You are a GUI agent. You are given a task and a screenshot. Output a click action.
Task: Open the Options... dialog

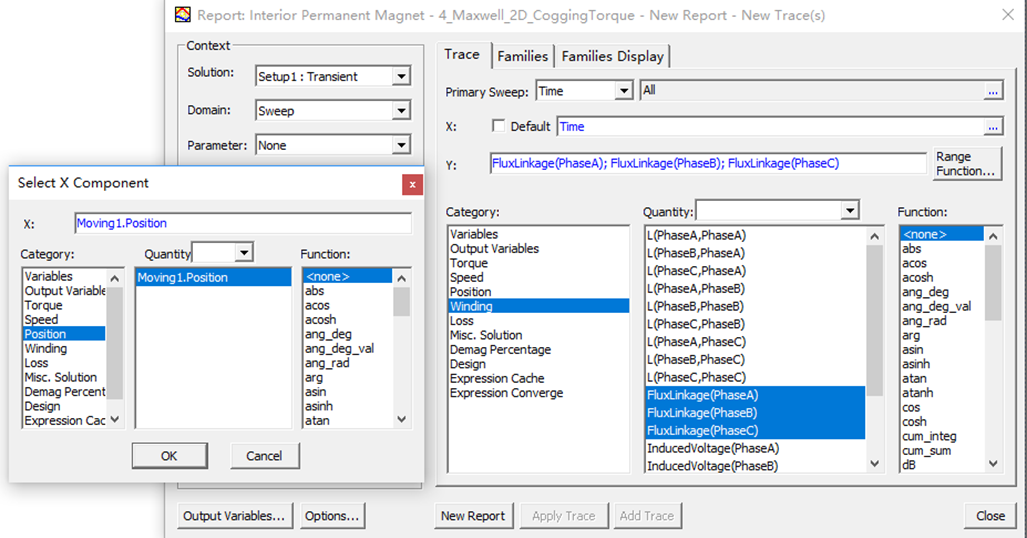(332, 516)
